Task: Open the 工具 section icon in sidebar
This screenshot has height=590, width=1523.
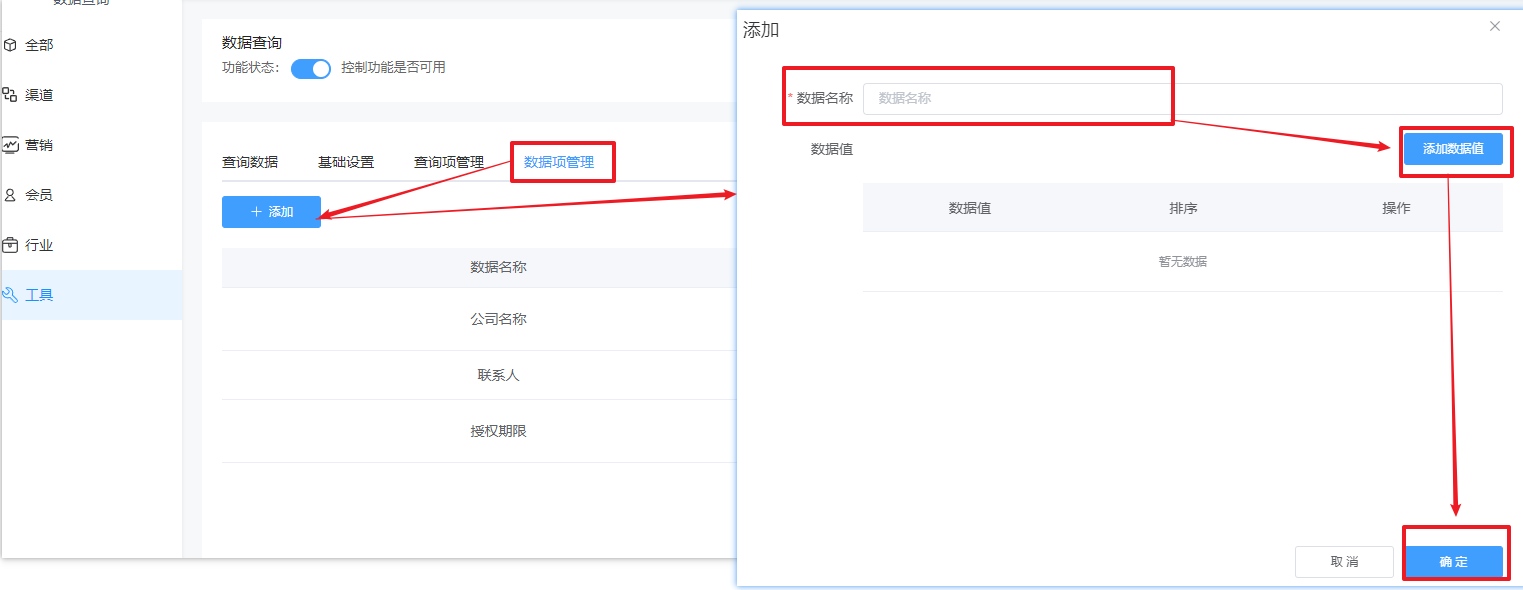Action: [13, 294]
